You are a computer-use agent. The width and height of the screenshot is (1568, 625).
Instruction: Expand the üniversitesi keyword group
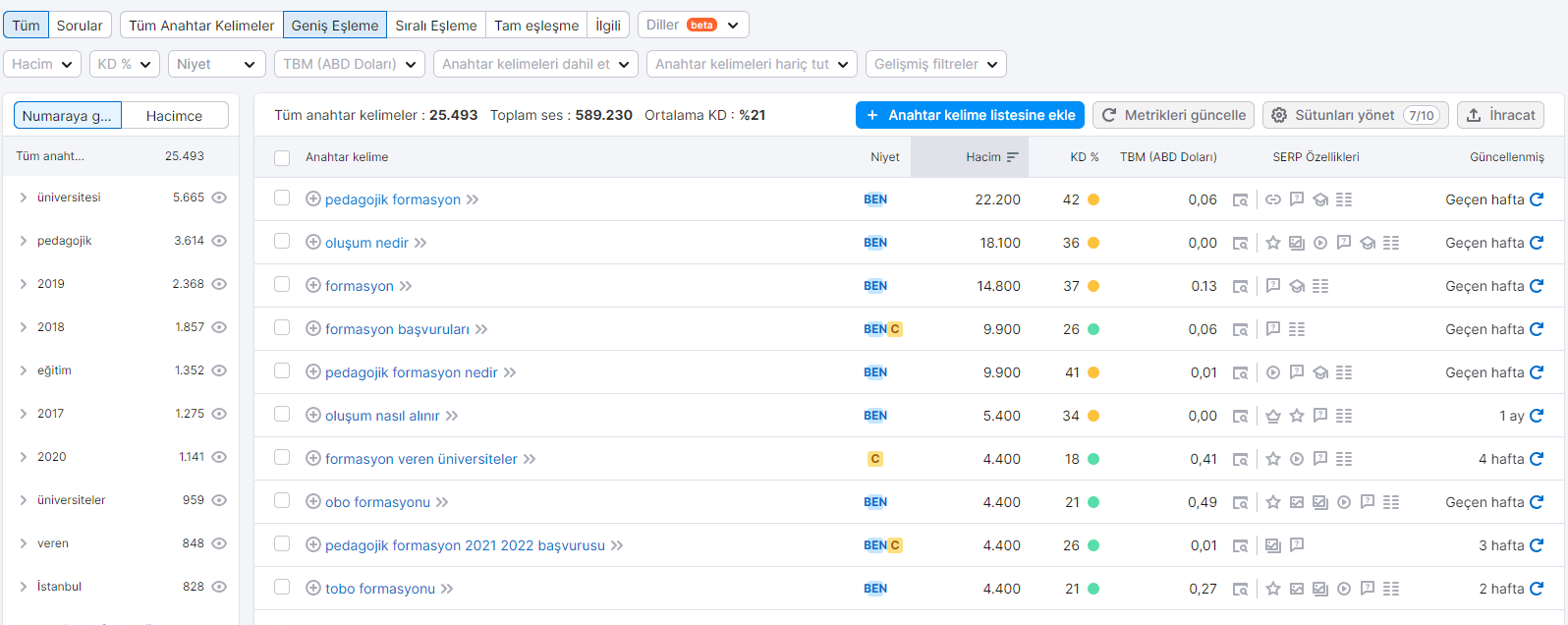(x=23, y=198)
